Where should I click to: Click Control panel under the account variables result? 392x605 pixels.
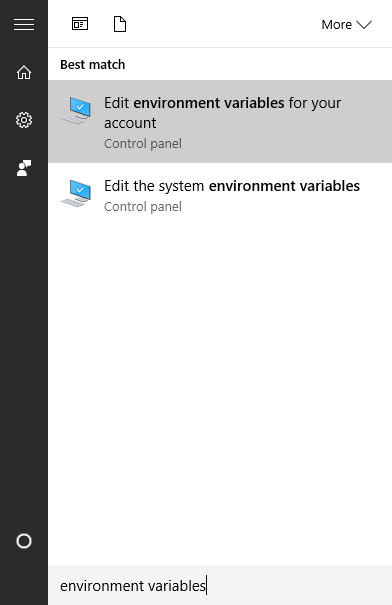click(143, 144)
